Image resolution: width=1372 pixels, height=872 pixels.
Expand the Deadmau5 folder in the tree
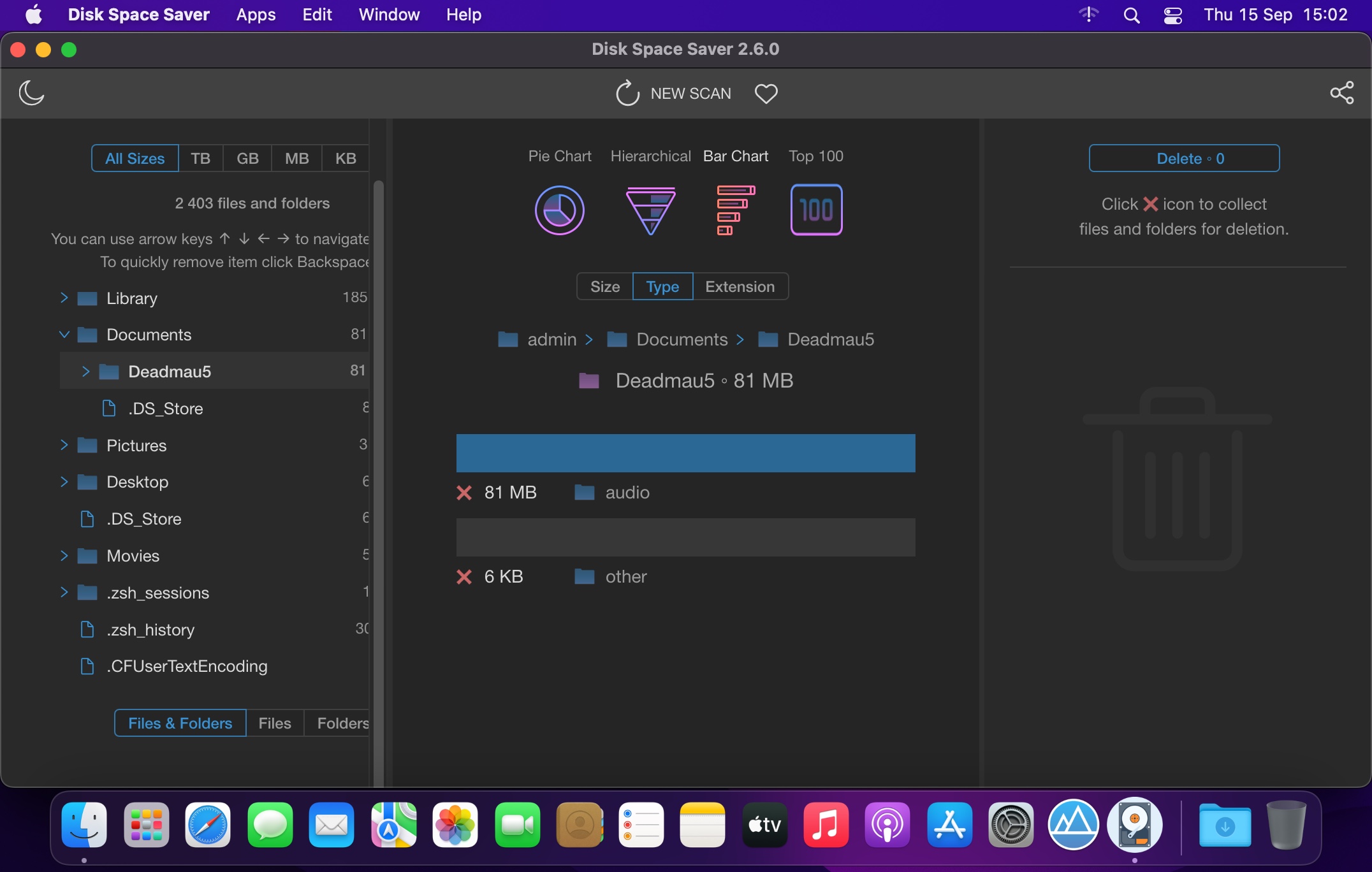pos(85,372)
